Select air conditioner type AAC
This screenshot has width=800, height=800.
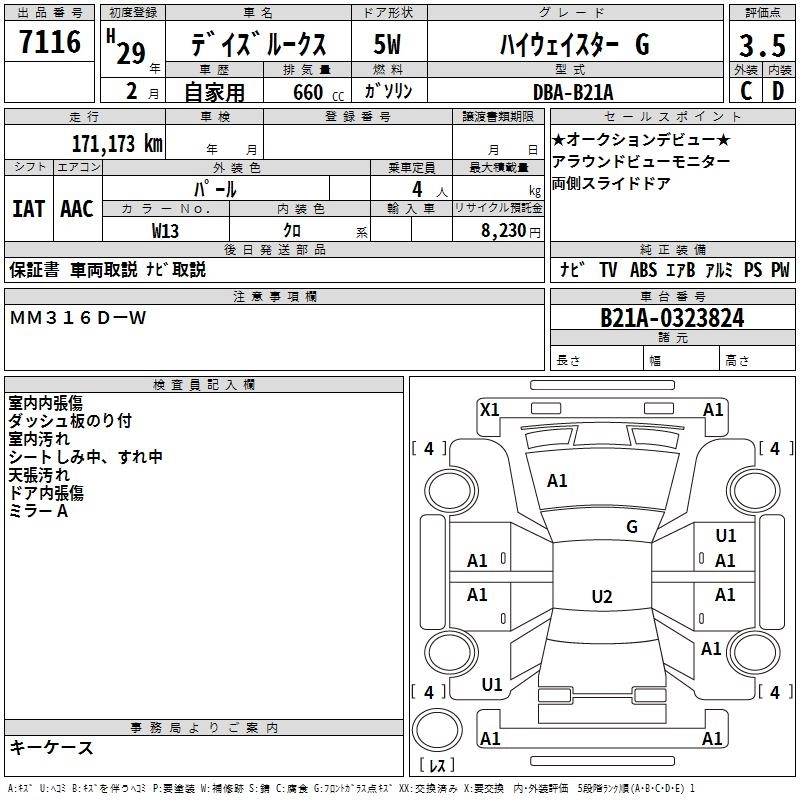[77, 209]
